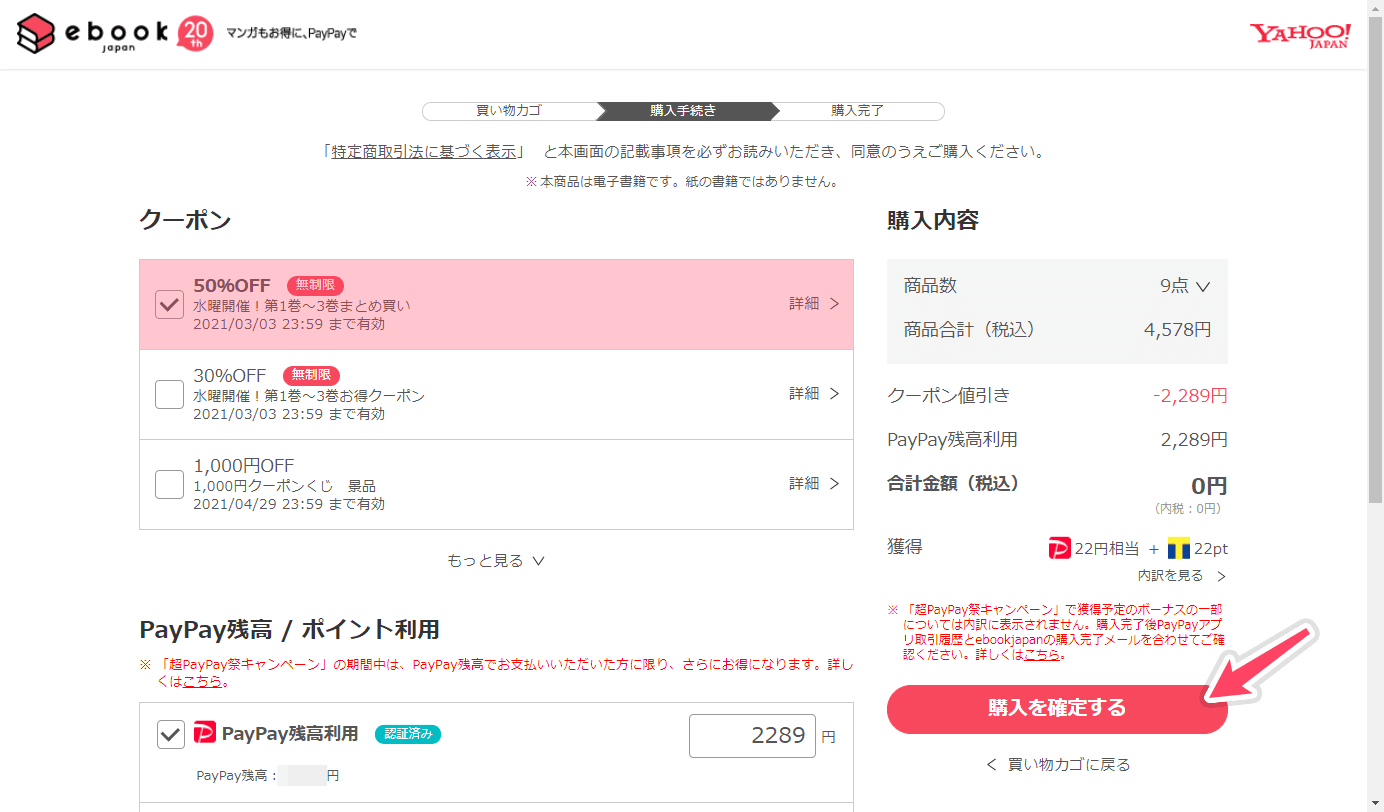Click the 20th anniversary badge

pos(194,34)
